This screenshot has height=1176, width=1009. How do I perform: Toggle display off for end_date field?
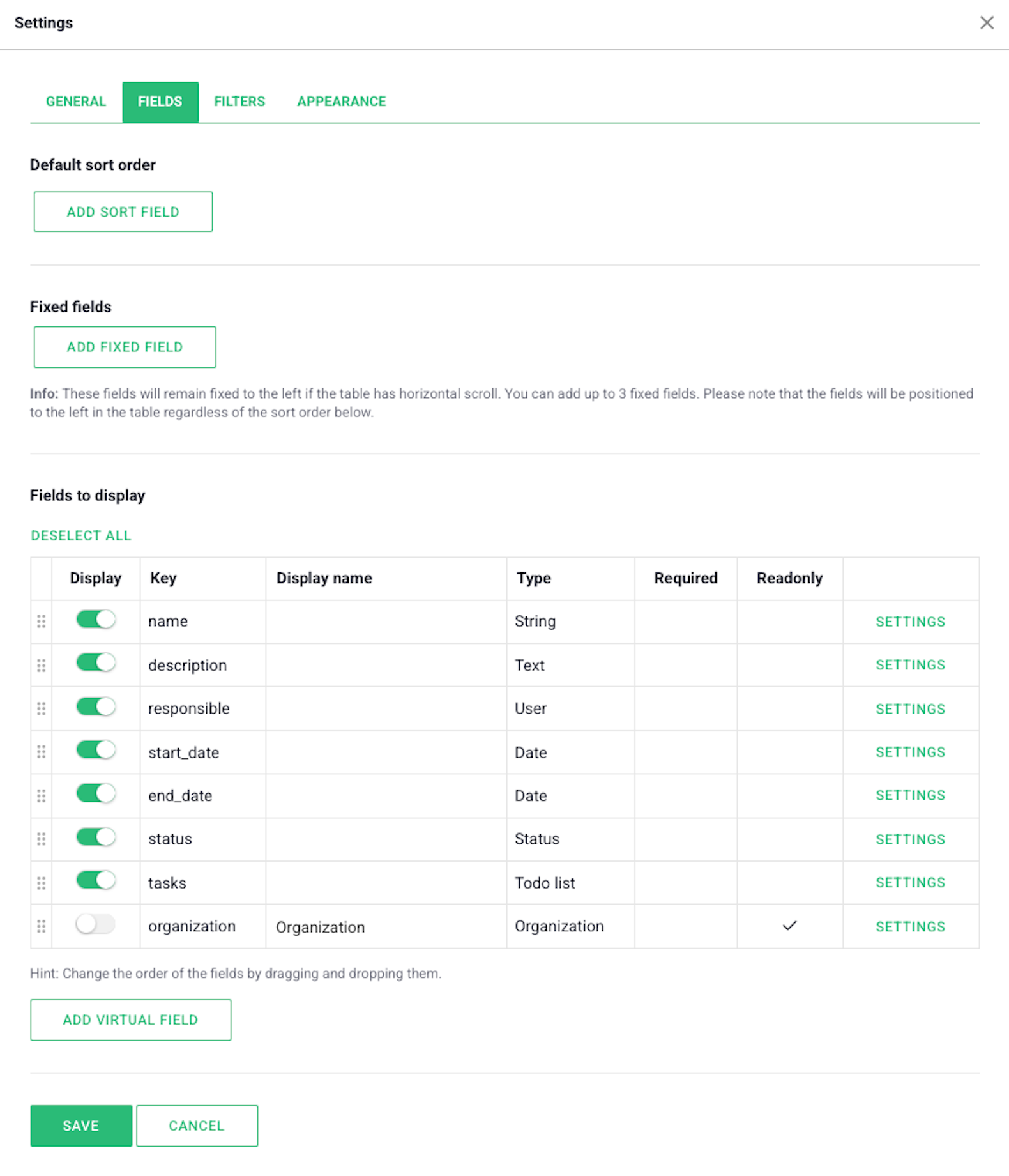tap(96, 793)
